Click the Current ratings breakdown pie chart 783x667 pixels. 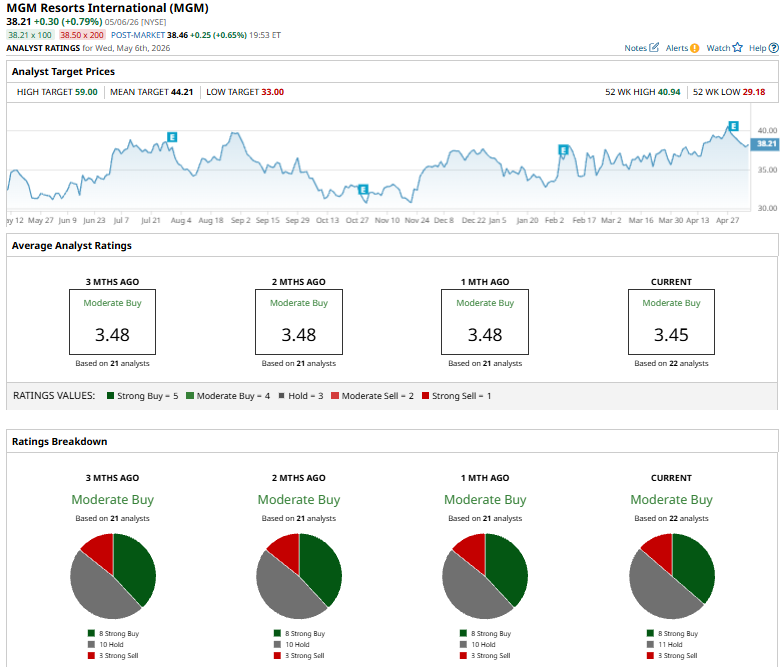[672, 576]
